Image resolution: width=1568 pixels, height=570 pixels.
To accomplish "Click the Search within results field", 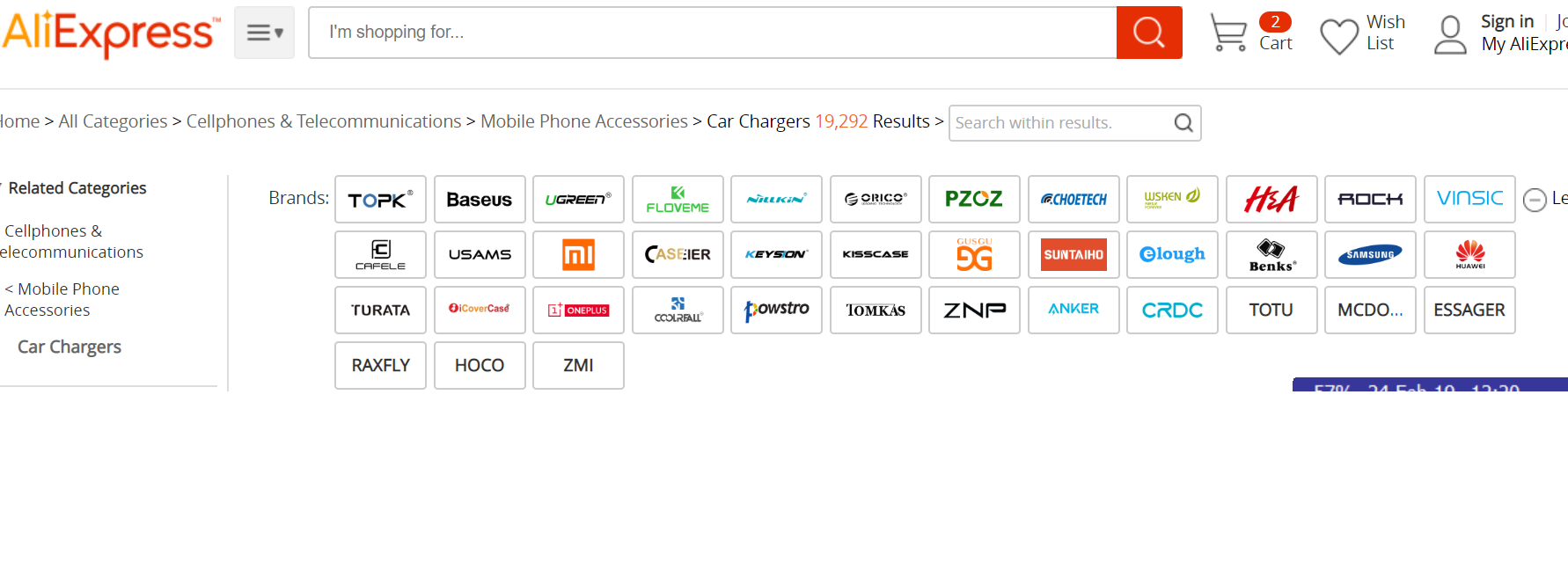I will coord(1060,123).
